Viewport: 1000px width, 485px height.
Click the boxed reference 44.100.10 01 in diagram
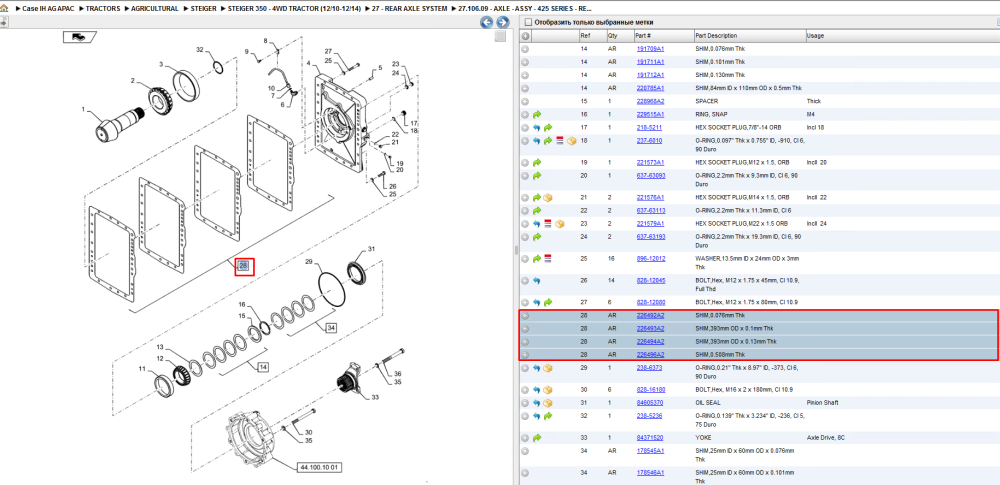(x=320, y=467)
